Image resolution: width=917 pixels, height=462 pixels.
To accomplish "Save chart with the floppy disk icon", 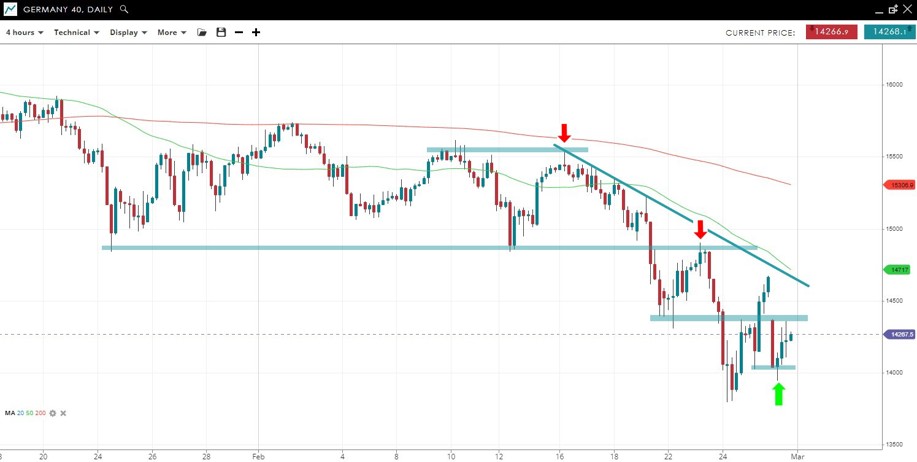I will pos(221,32).
